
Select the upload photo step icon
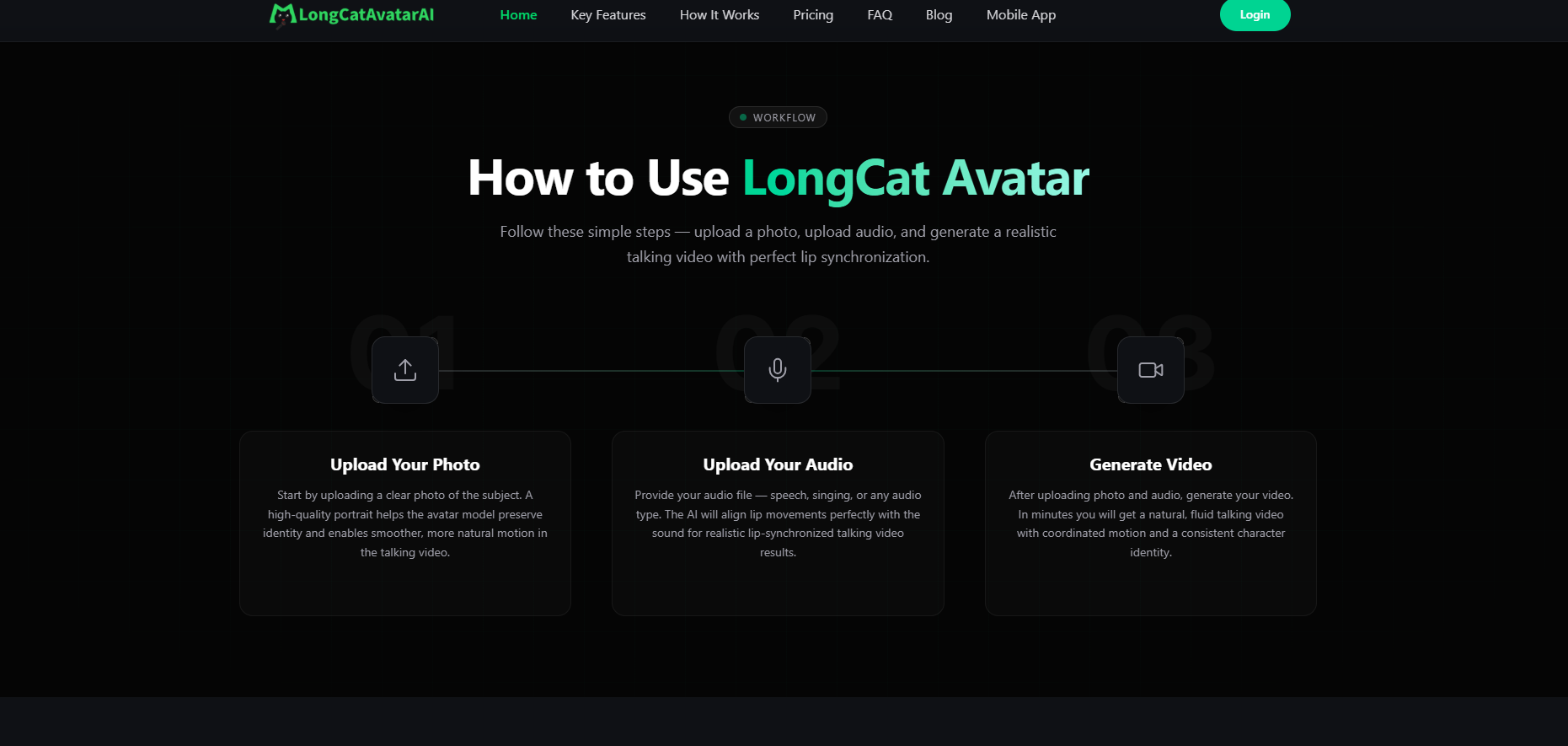[405, 370]
